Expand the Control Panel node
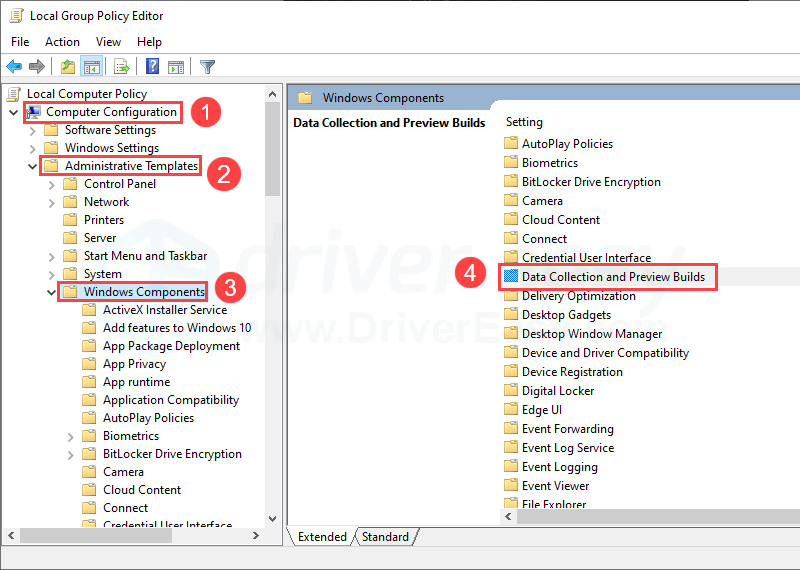The height and width of the screenshot is (570, 800). (52, 185)
